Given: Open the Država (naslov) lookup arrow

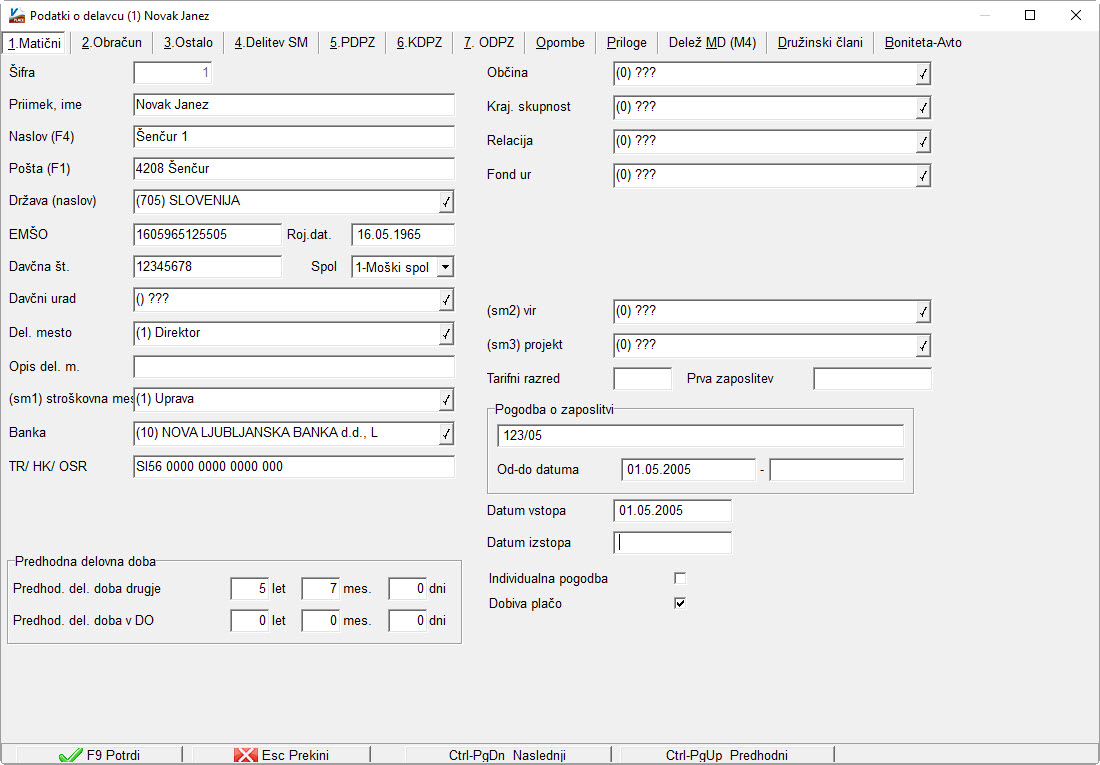Looking at the screenshot, I should (446, 202).
